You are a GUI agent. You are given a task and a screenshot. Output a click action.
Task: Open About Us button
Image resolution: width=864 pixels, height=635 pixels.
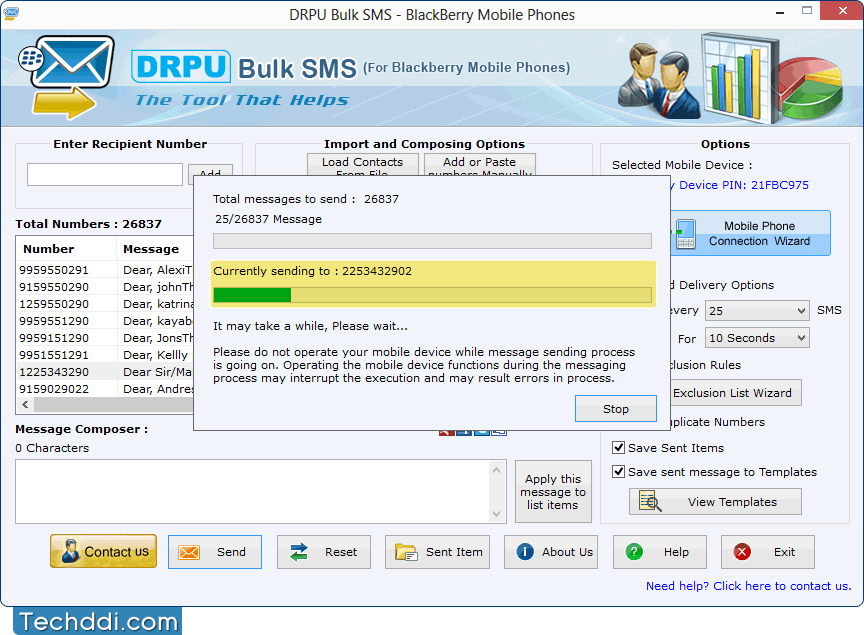[551, 552]
